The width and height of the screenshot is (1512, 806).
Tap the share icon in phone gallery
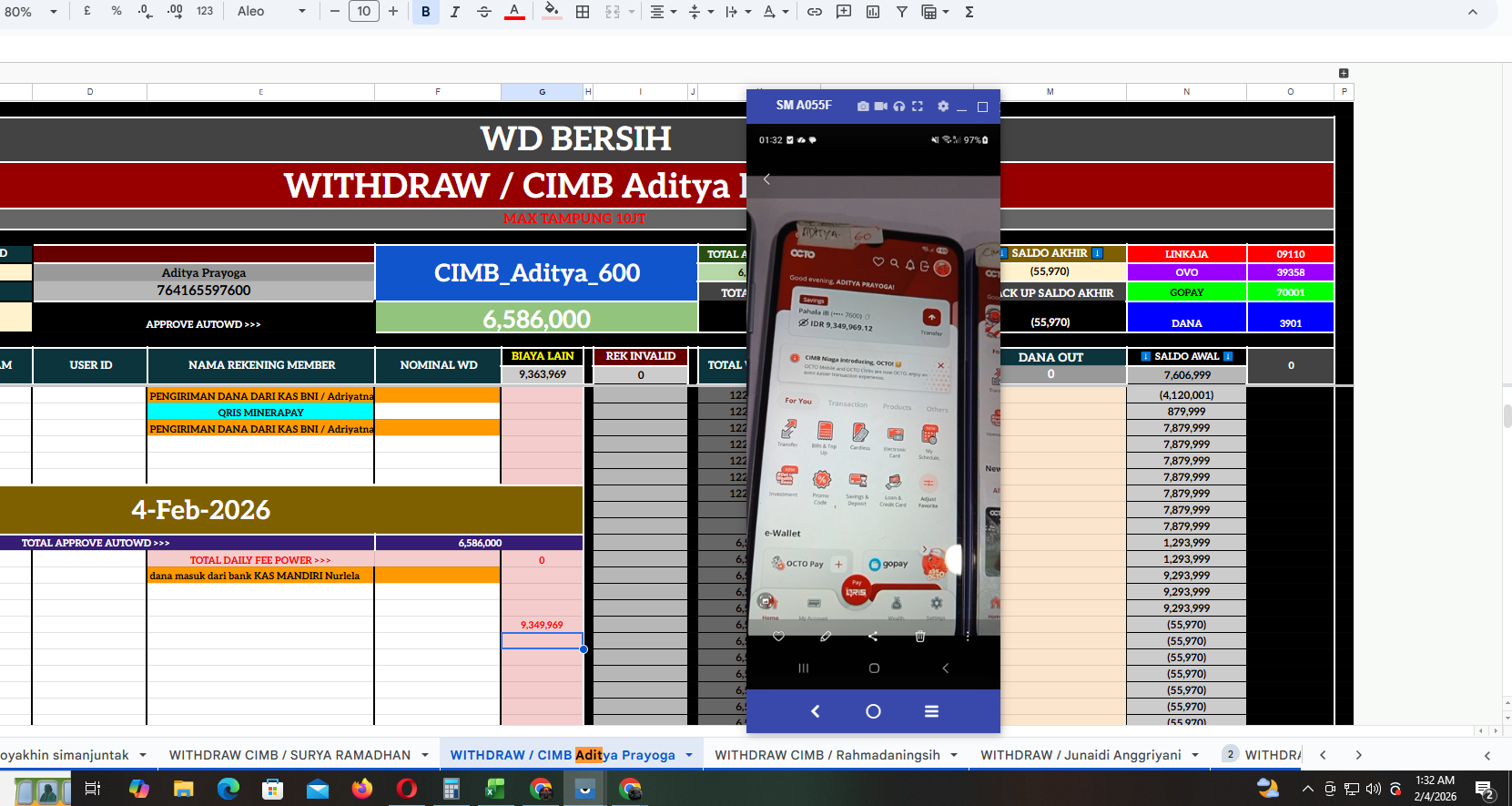click(x=873, y=637)
